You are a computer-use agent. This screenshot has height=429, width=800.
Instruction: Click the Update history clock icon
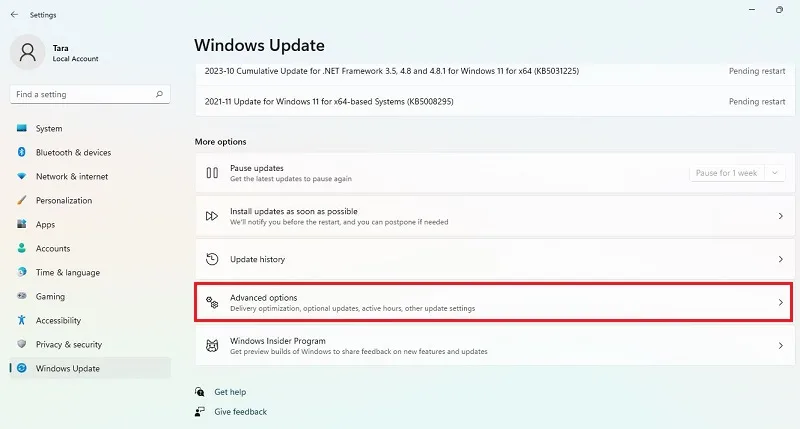[212, 259]
